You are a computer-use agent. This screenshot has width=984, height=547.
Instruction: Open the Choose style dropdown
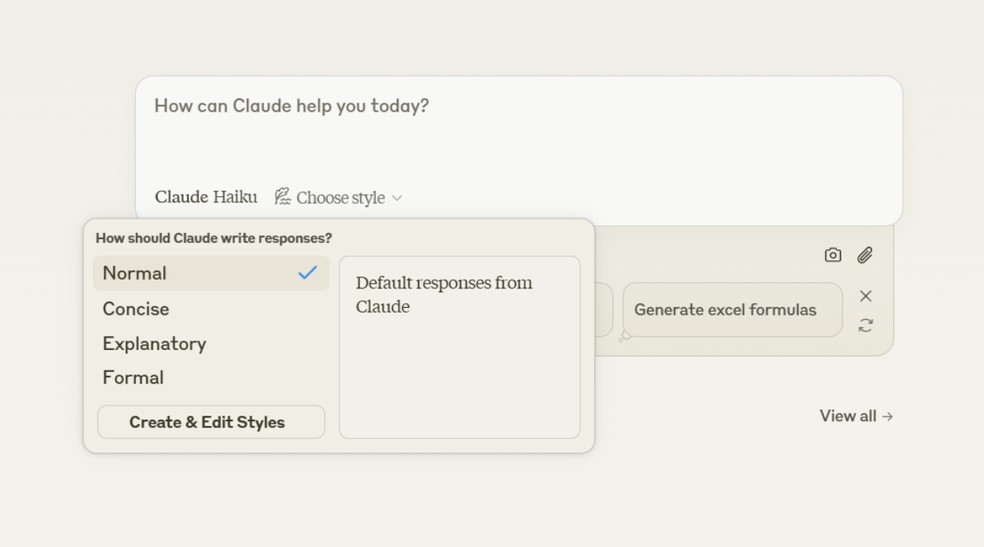pos(340,198)
